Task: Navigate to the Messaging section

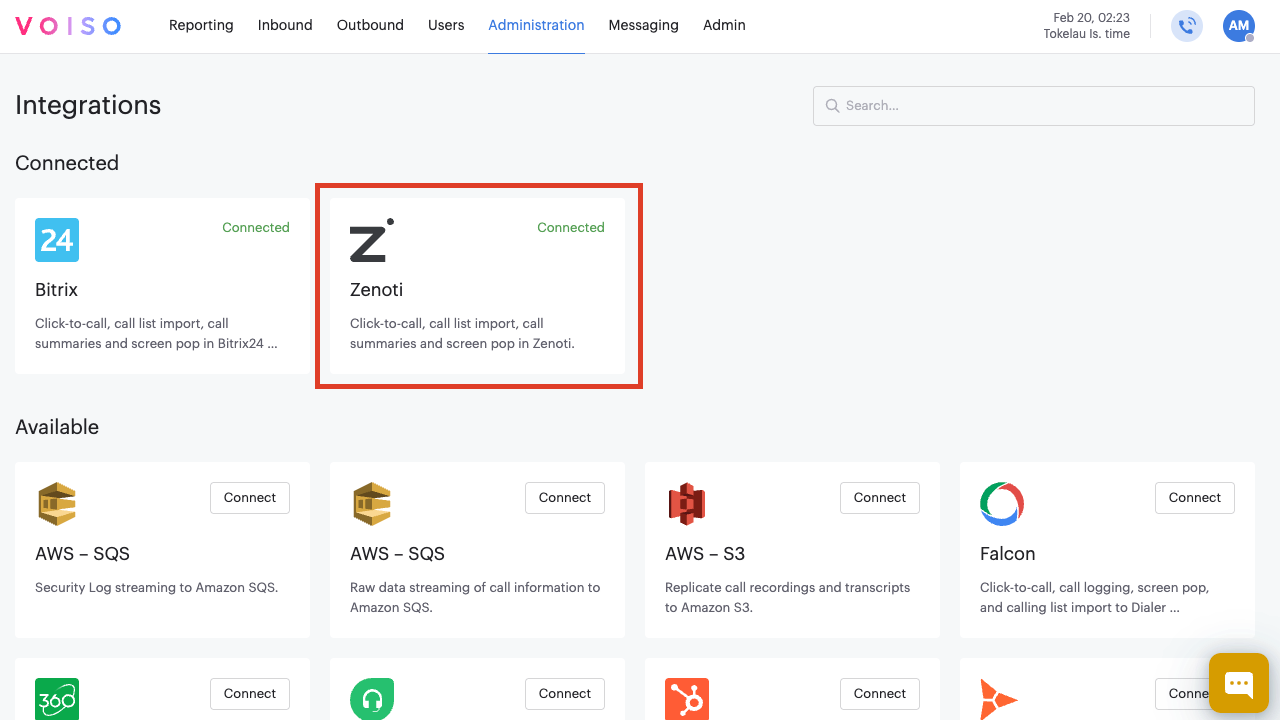Action: (x=643, y=25)
